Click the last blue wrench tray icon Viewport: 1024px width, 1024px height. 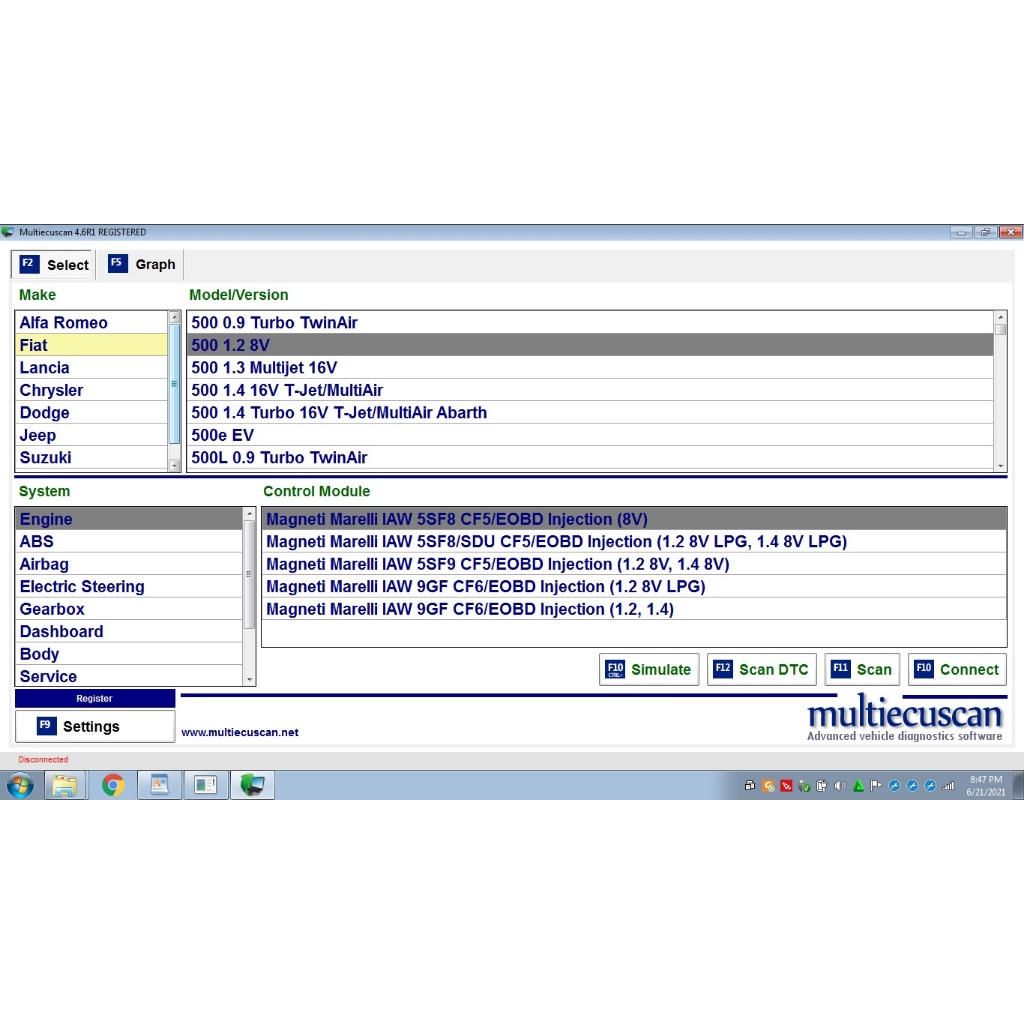[x=930, y=786]
